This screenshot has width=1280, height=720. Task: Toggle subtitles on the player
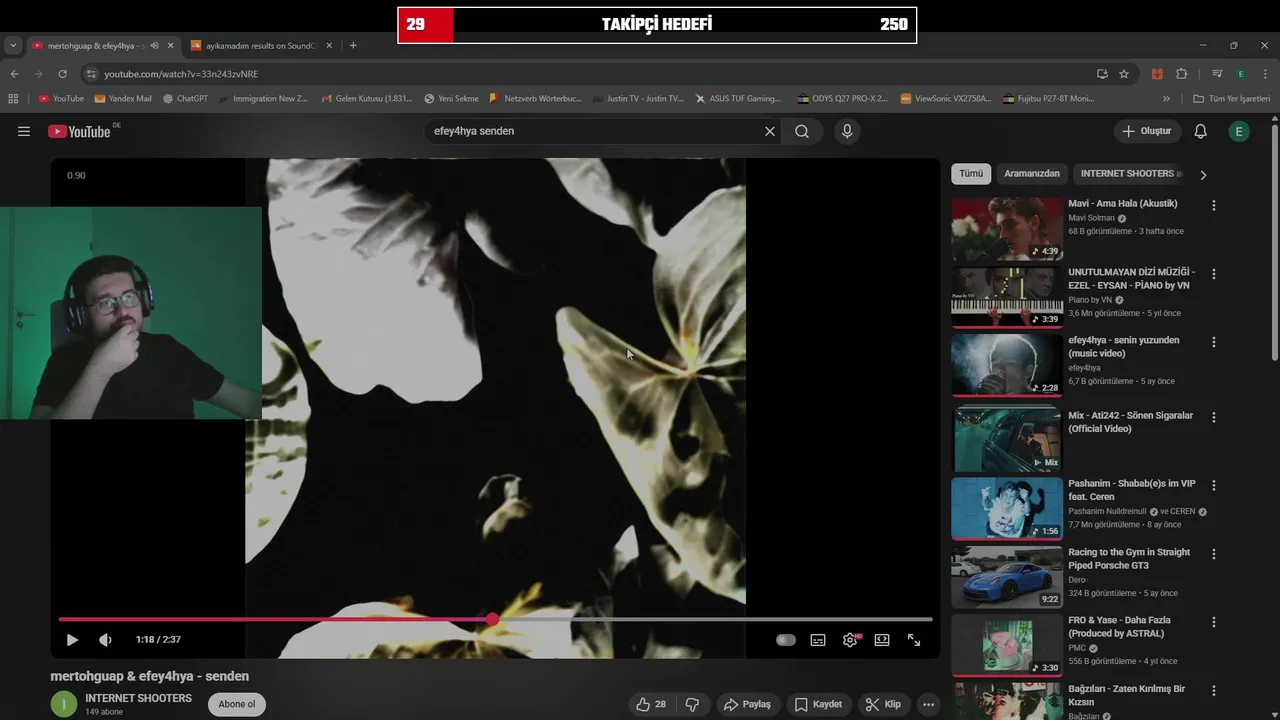[x=818, y=640]
